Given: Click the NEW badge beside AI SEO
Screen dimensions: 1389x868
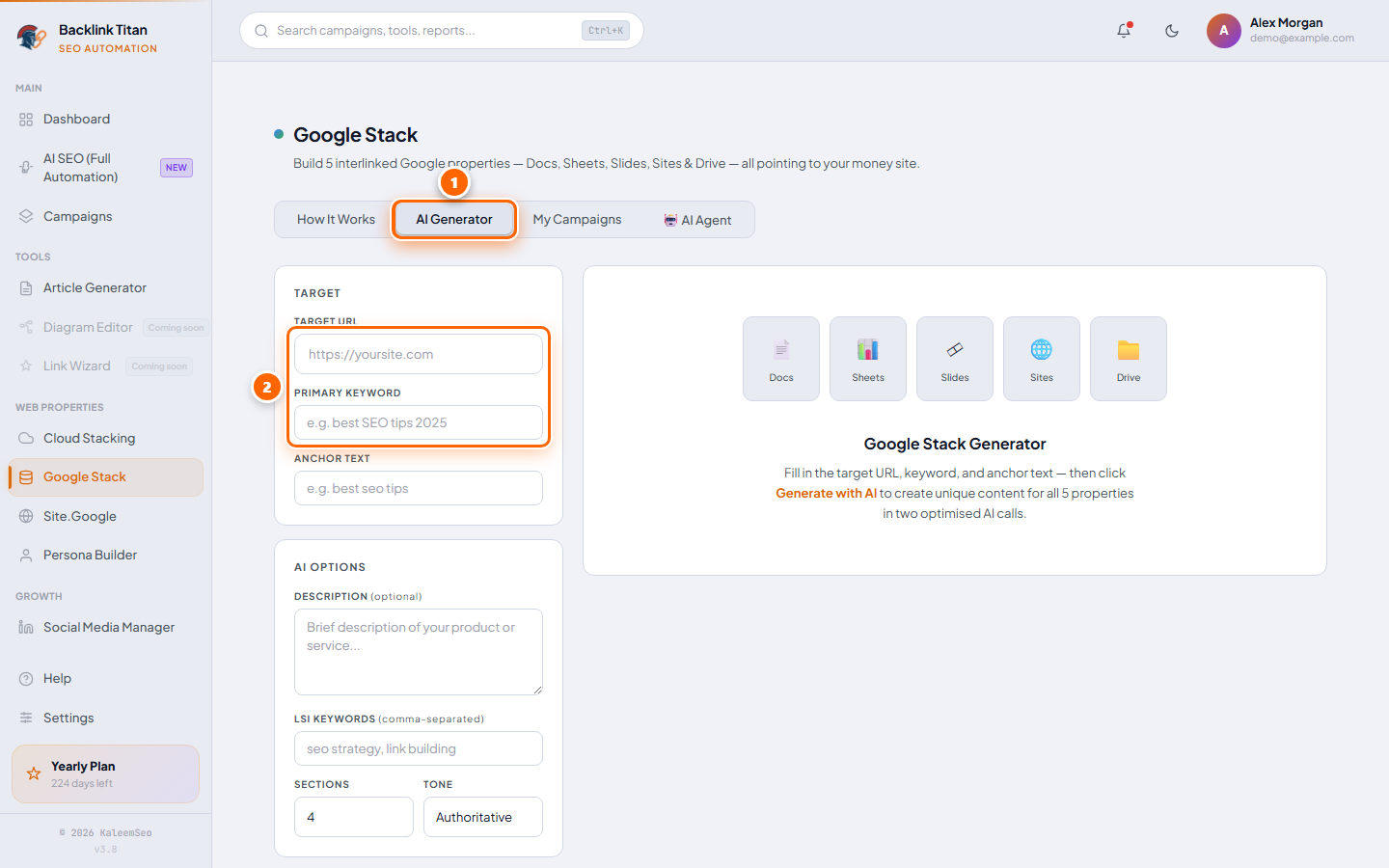Looking at the screenshot, I should [x=177, y=168].
